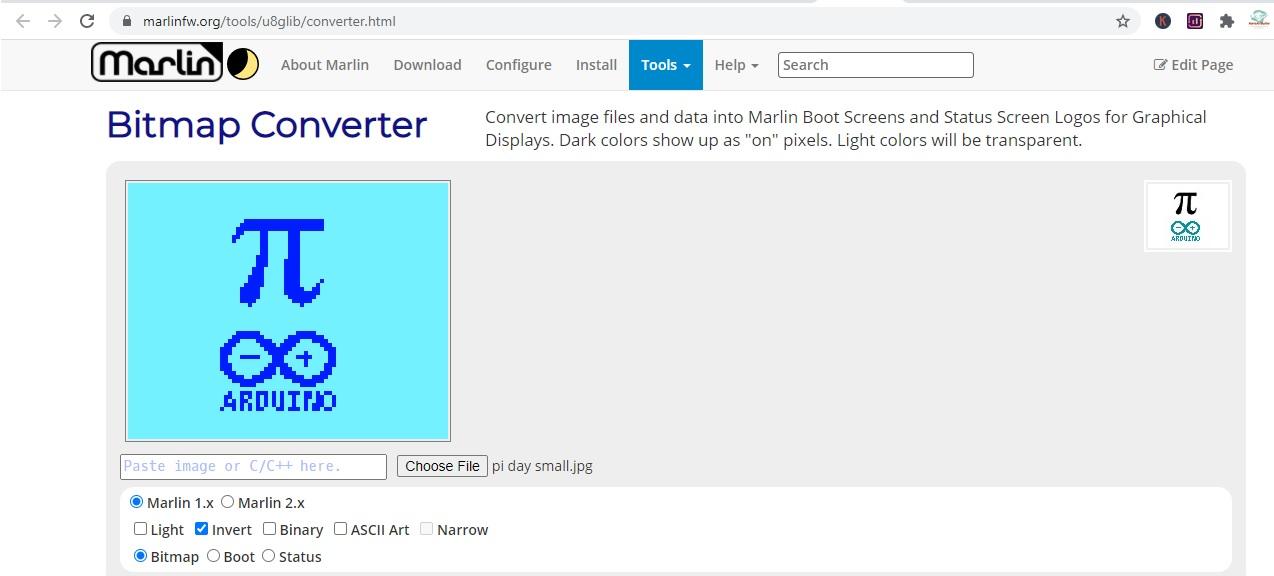
Task: Uncheck the Invert checkbox
Action: pyautogui.click(x=201, y=529)
